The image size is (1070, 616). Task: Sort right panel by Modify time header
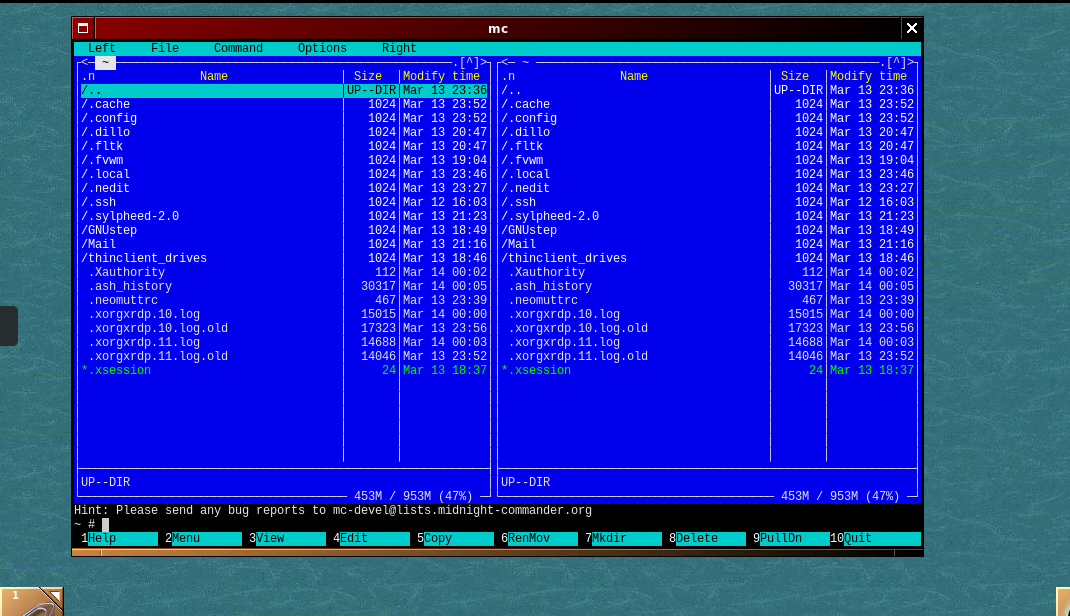point(868,76)
